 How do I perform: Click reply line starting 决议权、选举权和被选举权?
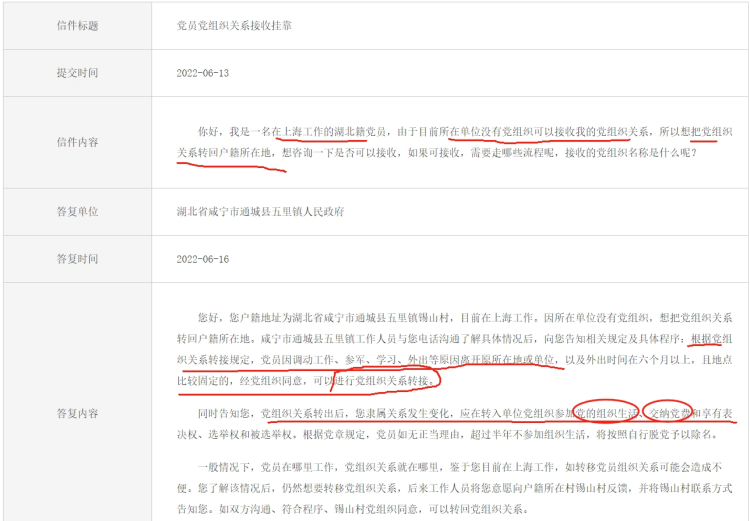pos(447,435)
